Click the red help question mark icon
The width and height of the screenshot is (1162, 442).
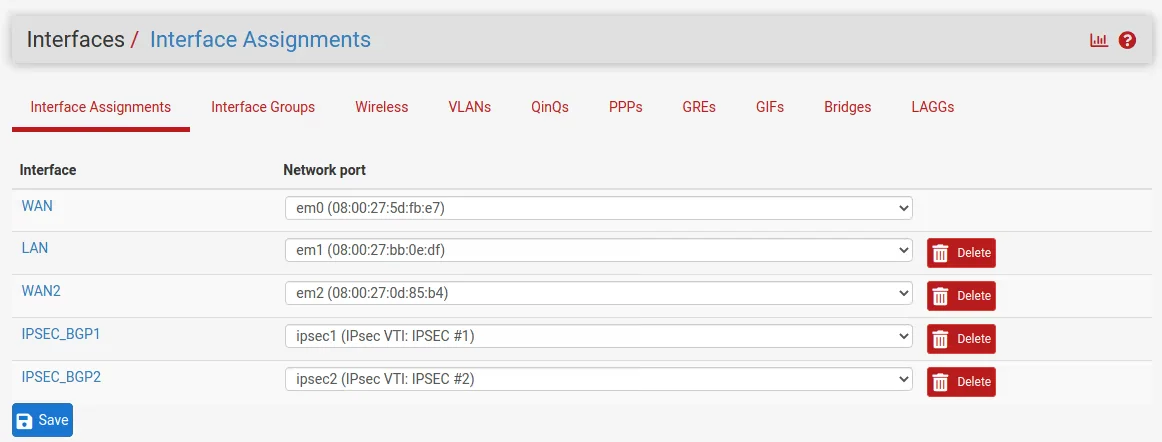click(1127, 41)
